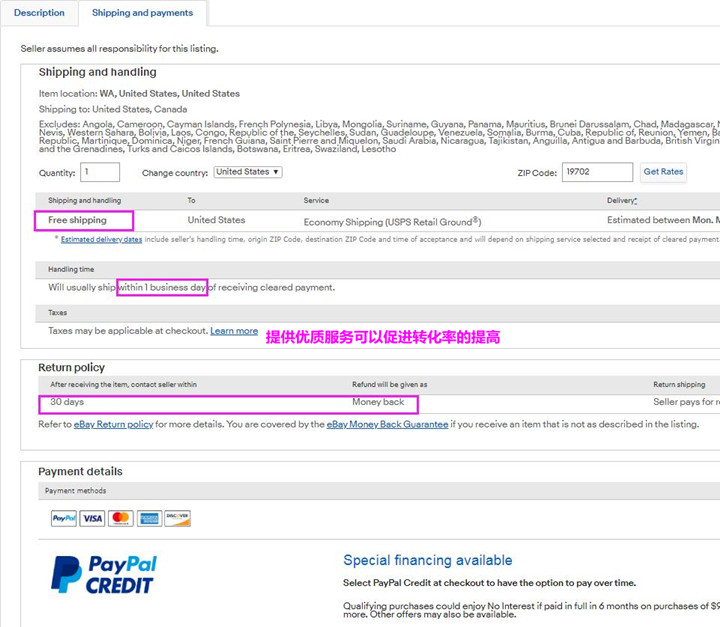This screenshot has width=720, height=627.
Task: Select the Shipping and payments tab
Action: [142, 13]
